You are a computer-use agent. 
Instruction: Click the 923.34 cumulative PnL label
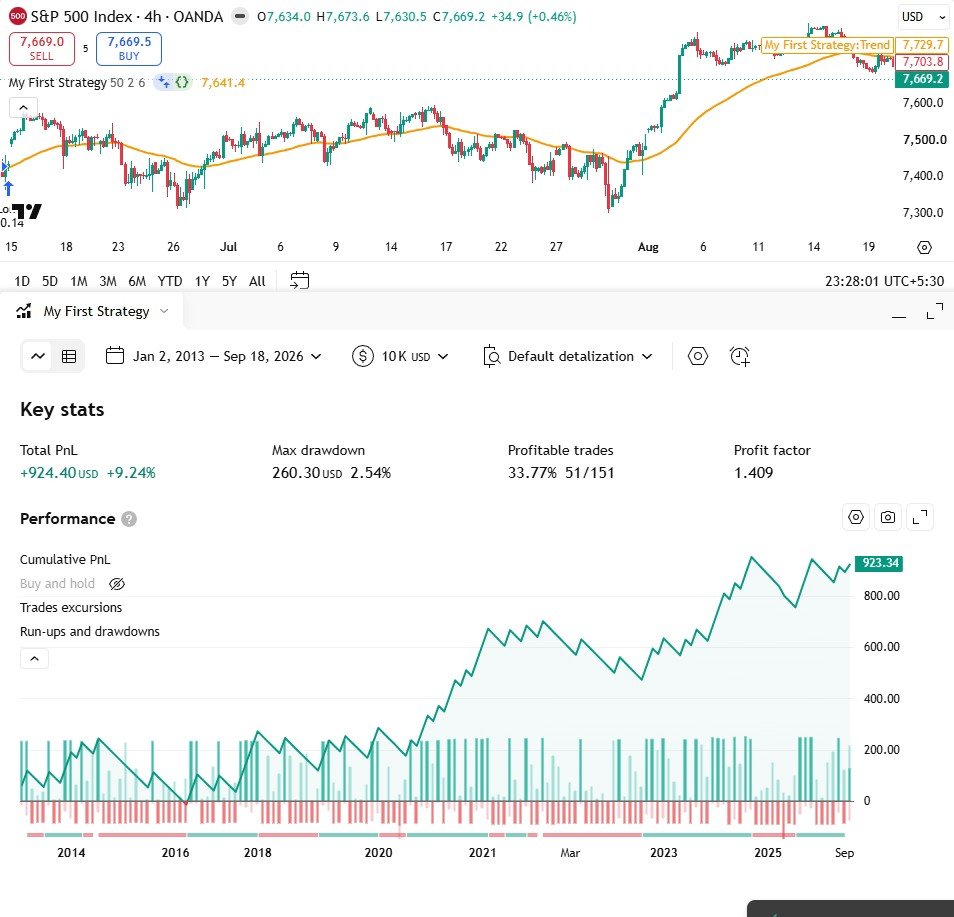[879, 563]
